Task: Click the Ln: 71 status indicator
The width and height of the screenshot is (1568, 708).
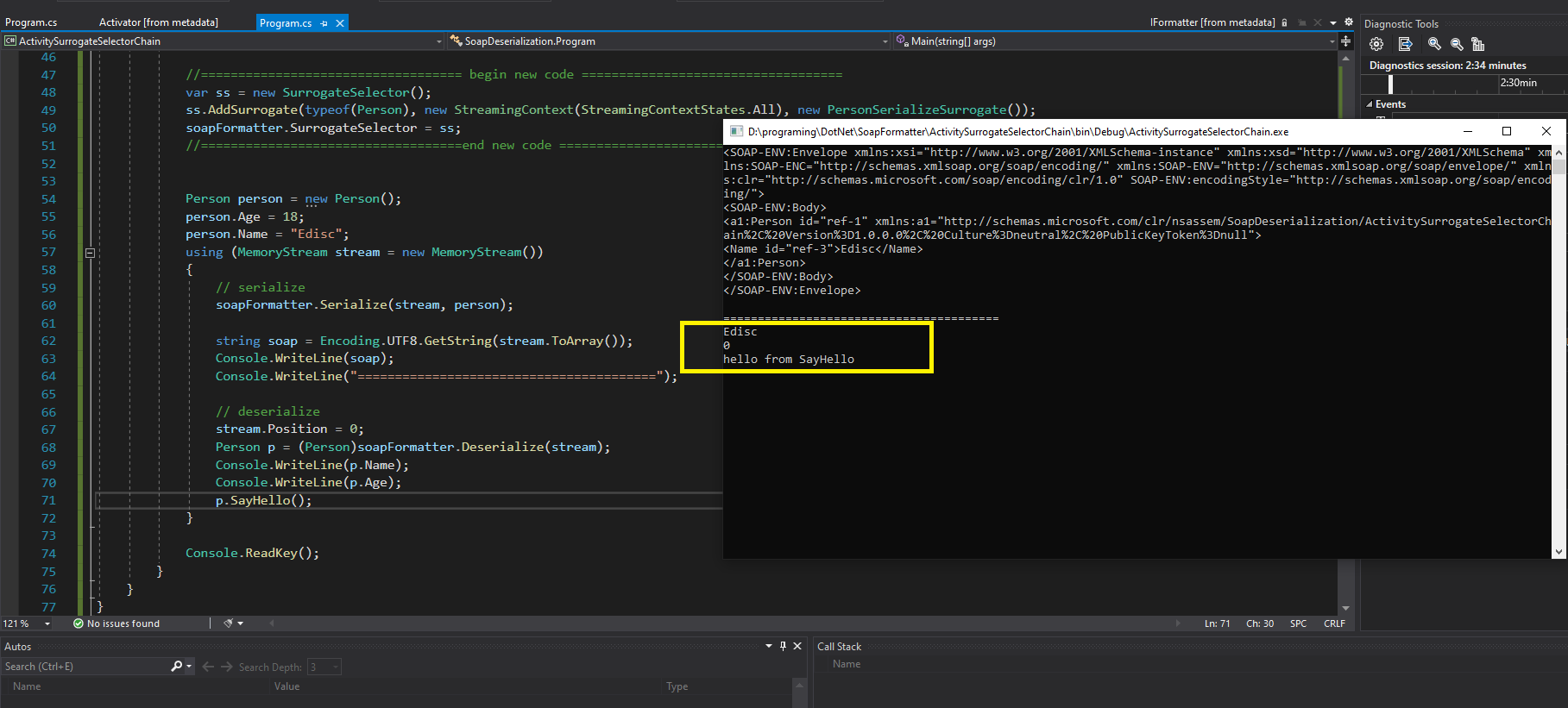Action: click(x=1217, y=623)
